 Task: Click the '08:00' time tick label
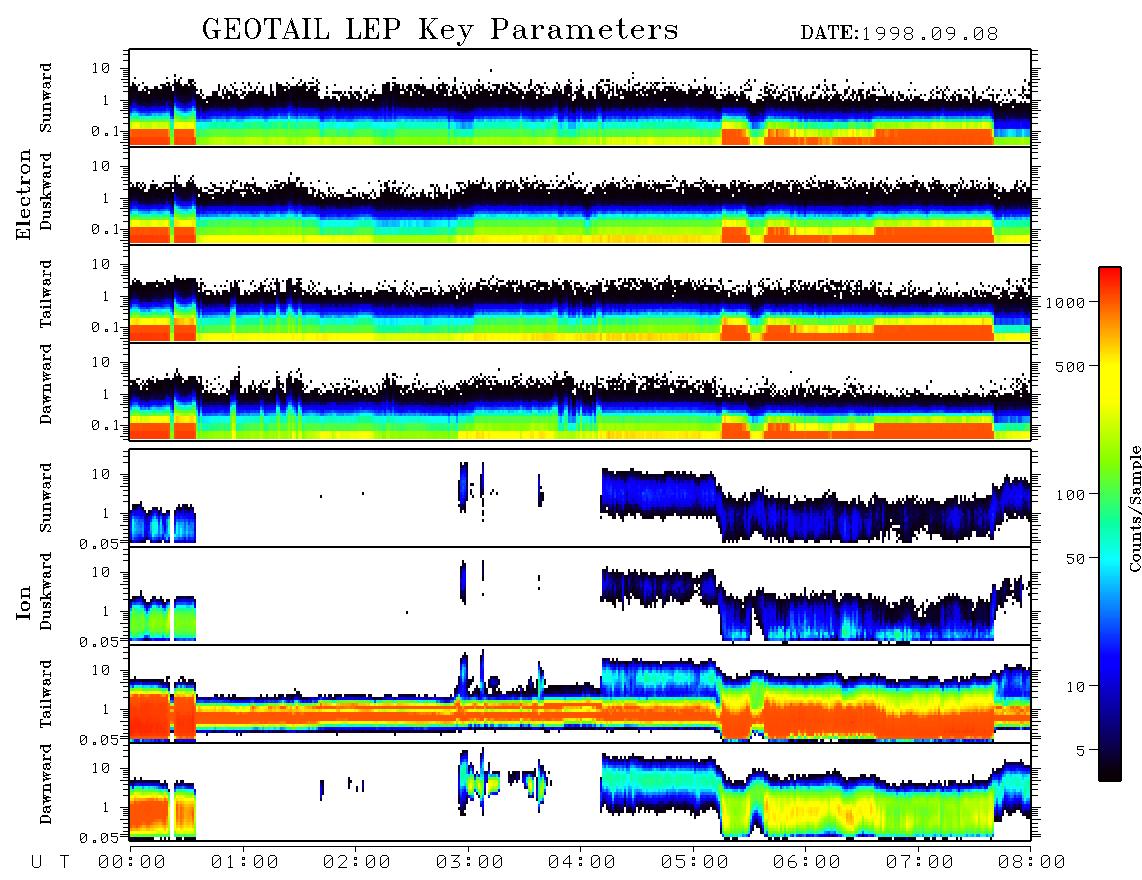click(1032, 862)
